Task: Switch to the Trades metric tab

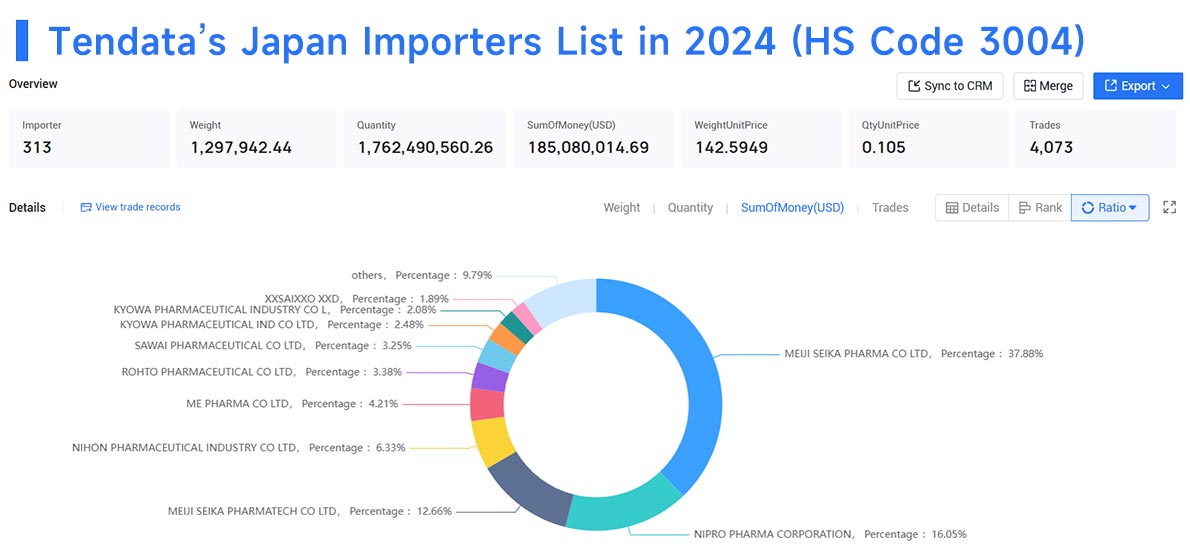Action: click(889, 207)
